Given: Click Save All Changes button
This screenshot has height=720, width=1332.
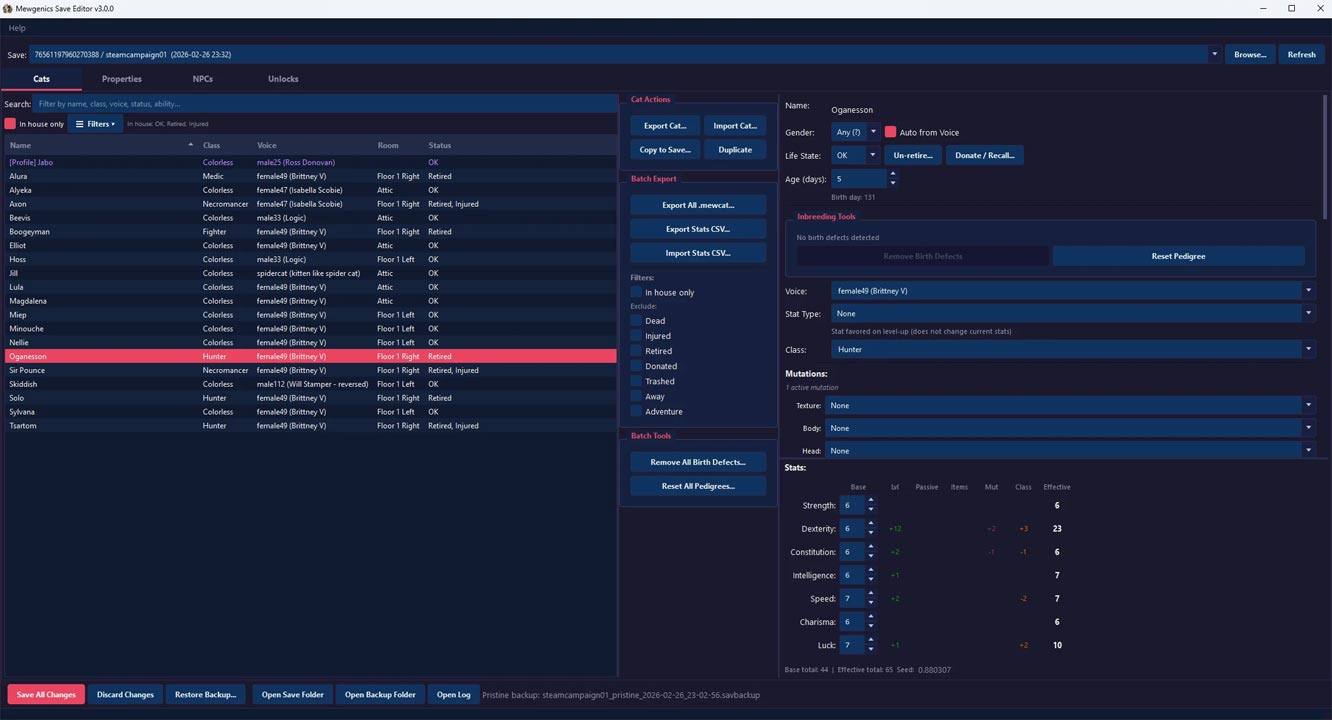Looking at the screenshot, I should (46, 695).
